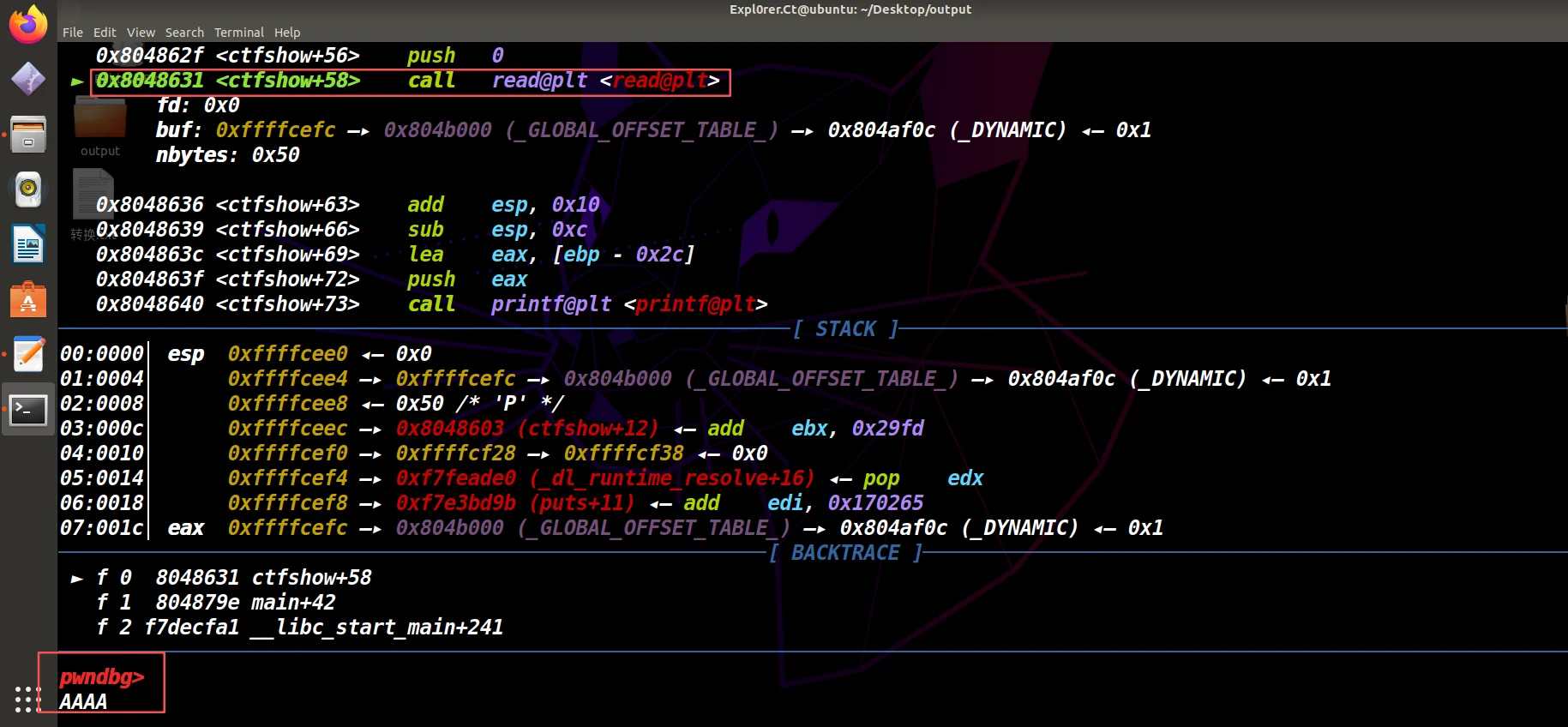
Task: Click the Terminal icon in dock
Action: pos(28,411)
